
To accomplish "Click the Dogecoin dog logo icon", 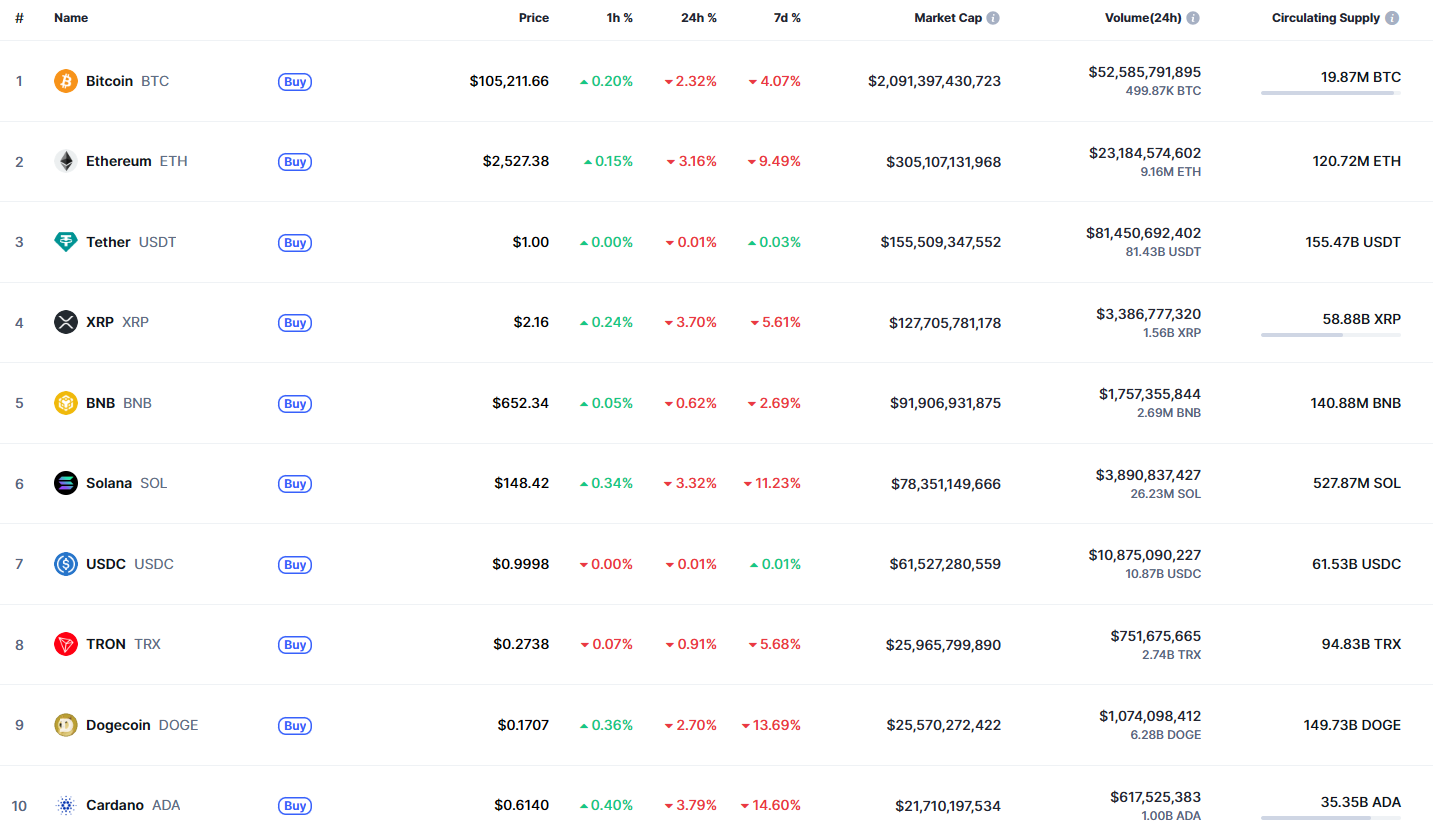I will (66, 725).
